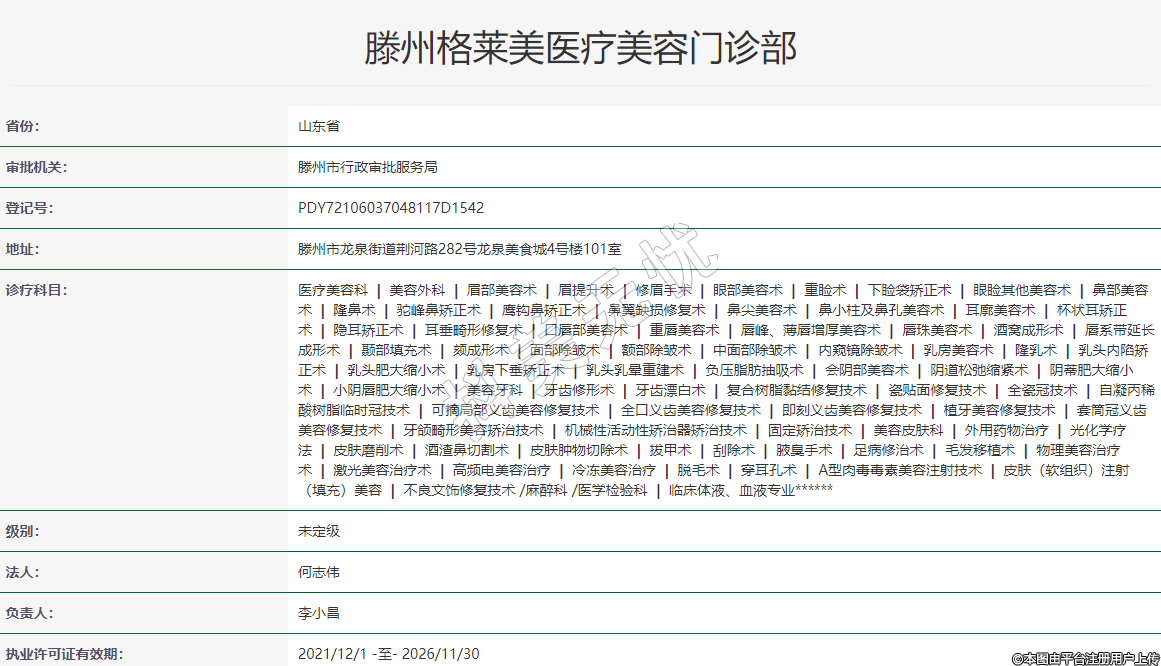
Task: Click the 滕州市行政审批服务局 value text
Action: coord(368,167)
